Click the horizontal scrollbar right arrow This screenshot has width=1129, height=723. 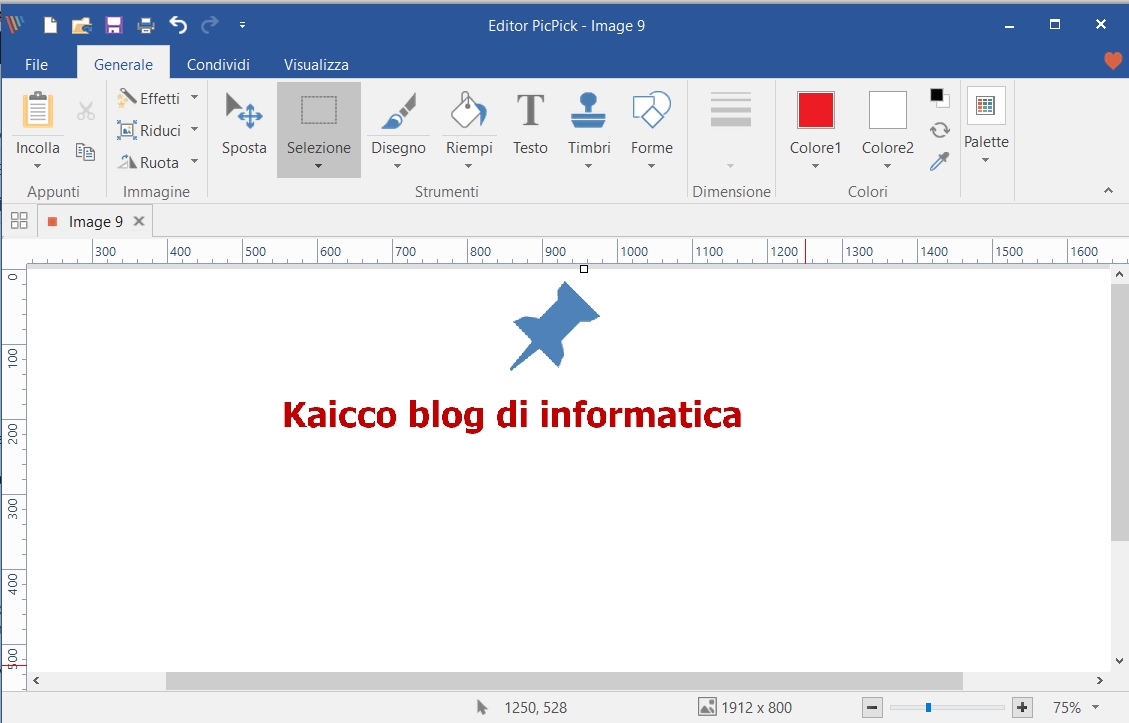[x=1099, y=681]
